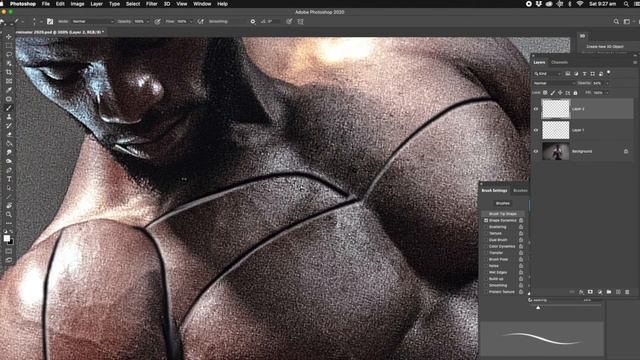The height and width of the screenshot is (360, 640).
Task: Enable airbrush-style build-up icon
Action: click(200, 21)
